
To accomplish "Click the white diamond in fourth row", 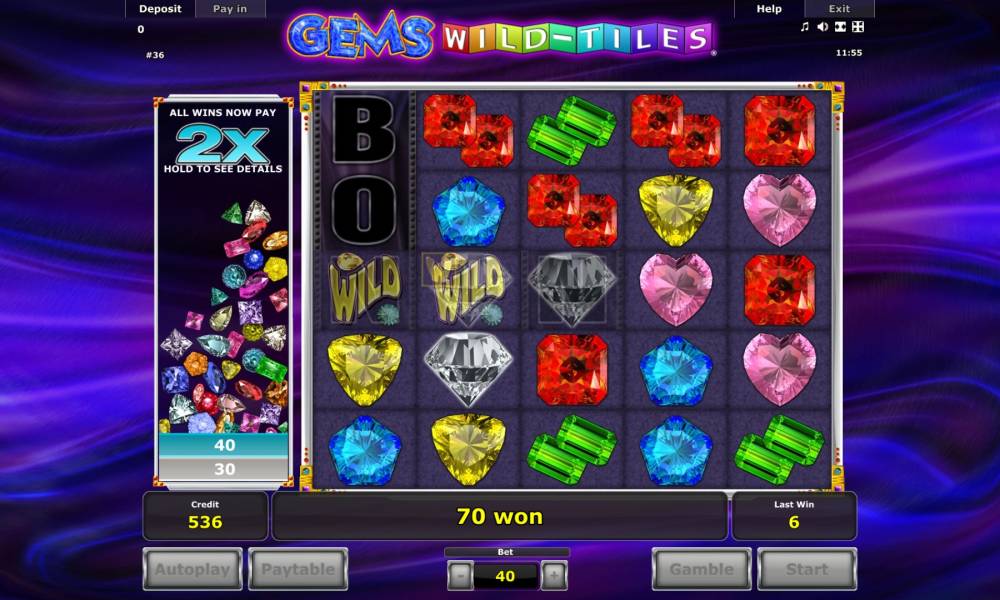I will click(x=468, y=368).
